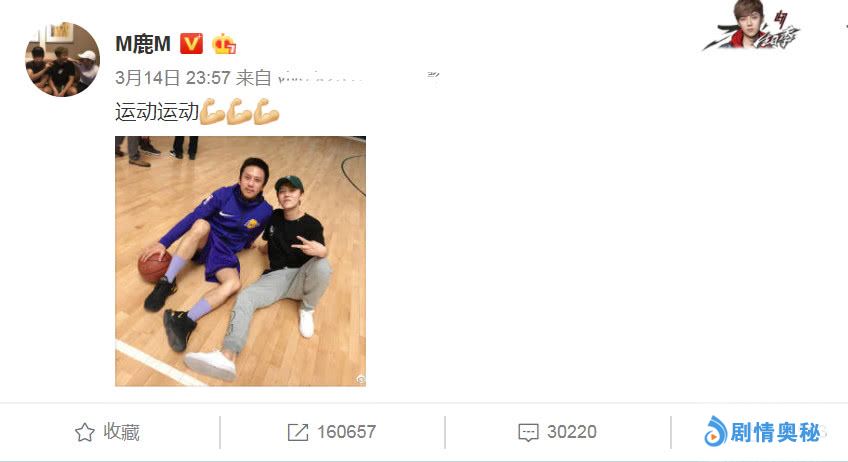Select the 收藏 label
The height and width of the screenshot is (462, 848).
point(122,432)
